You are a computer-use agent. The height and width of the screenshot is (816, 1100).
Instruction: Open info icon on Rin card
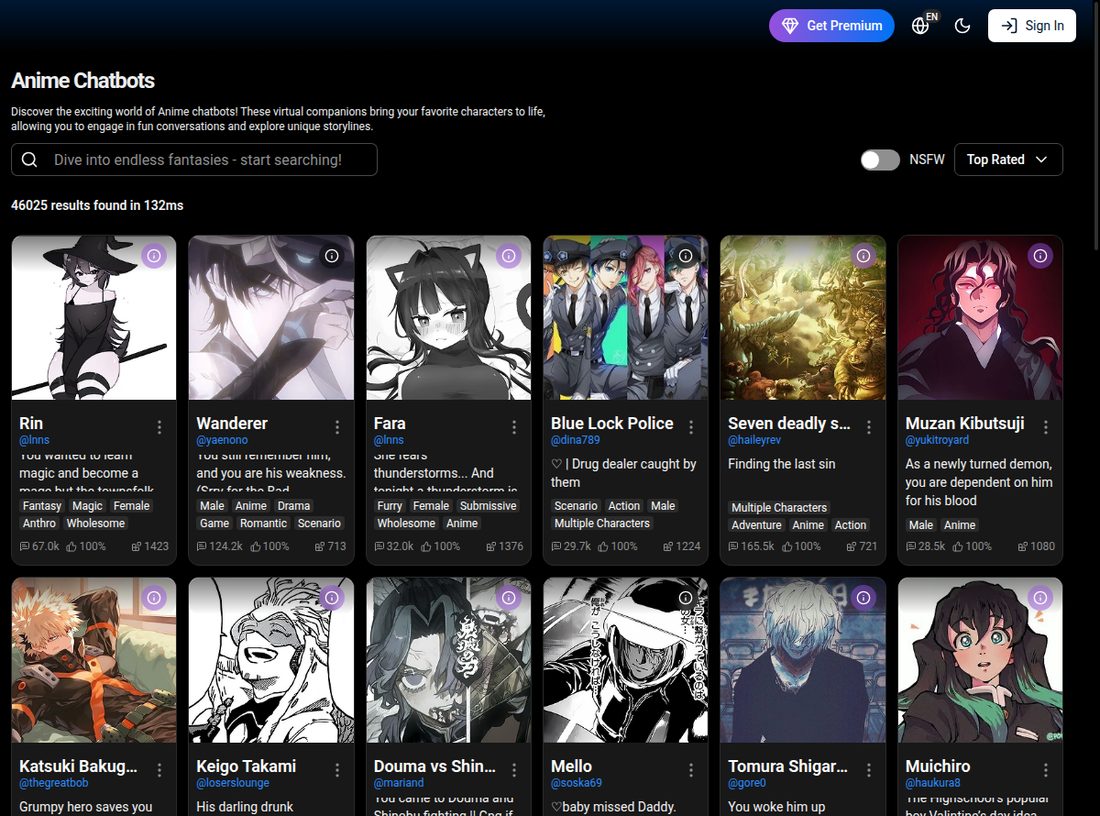point(154,255)
